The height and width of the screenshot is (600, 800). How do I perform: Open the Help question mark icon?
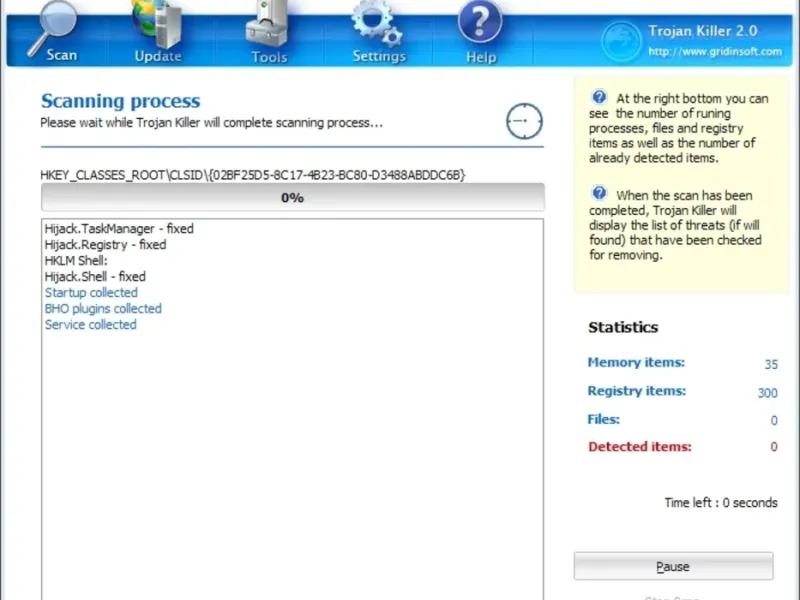(x=480, y=21)
